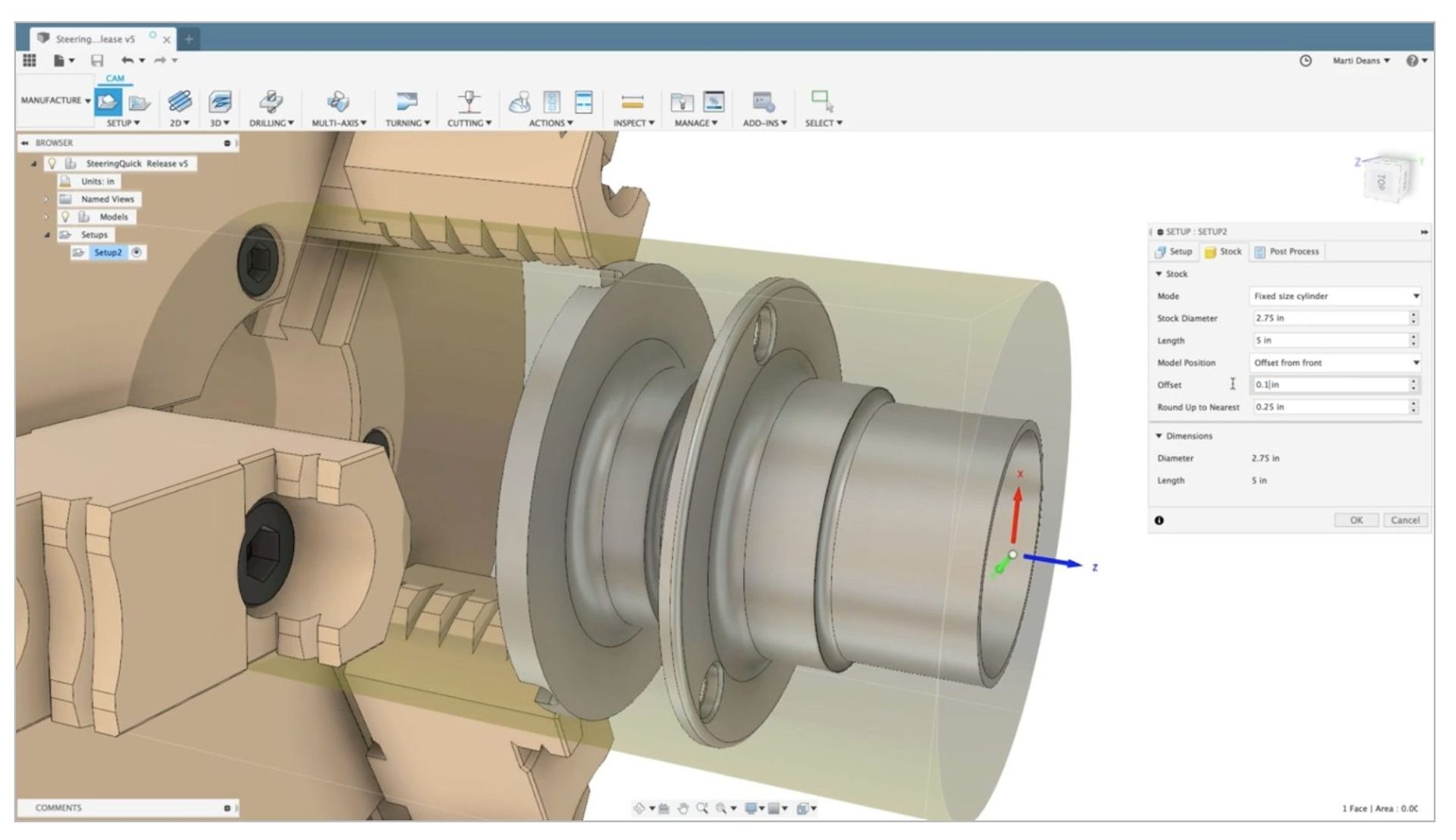Expand the Models tree node

45,217
